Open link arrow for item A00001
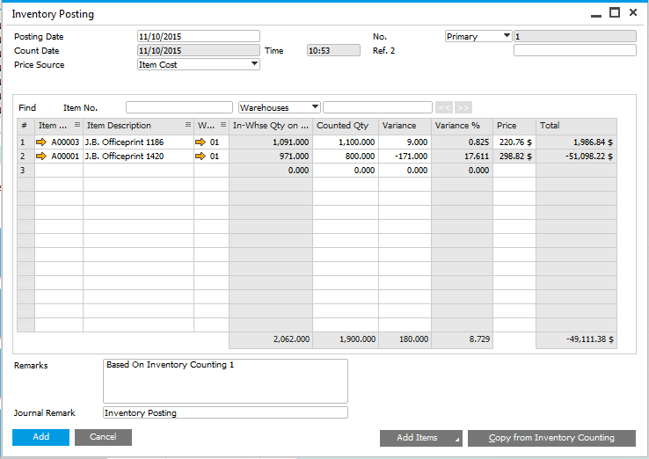The width and height of the screenshot is (649, 459). tap(41, 156)
